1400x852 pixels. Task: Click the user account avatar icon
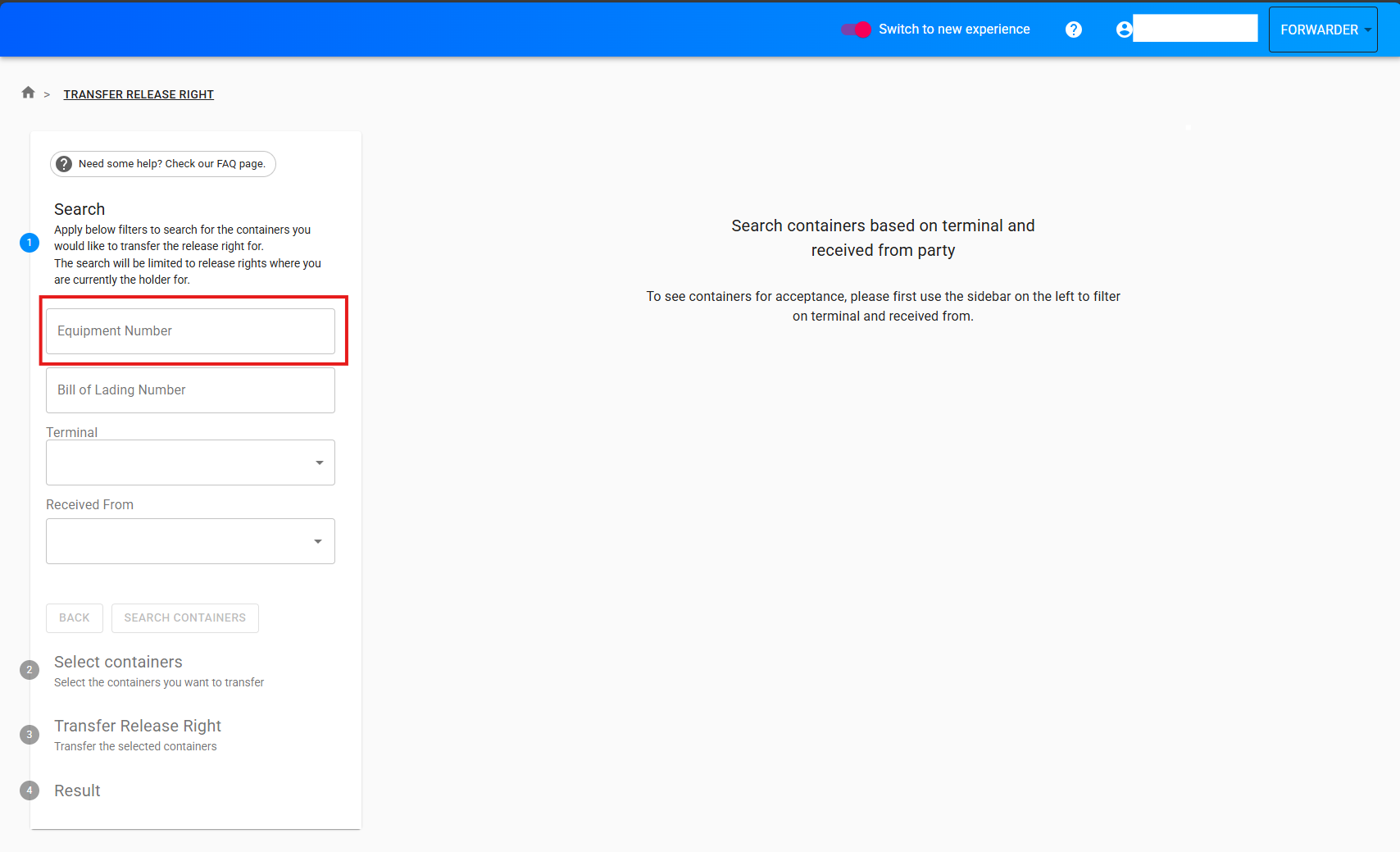pyautogui.click(x=1124, y=30)
